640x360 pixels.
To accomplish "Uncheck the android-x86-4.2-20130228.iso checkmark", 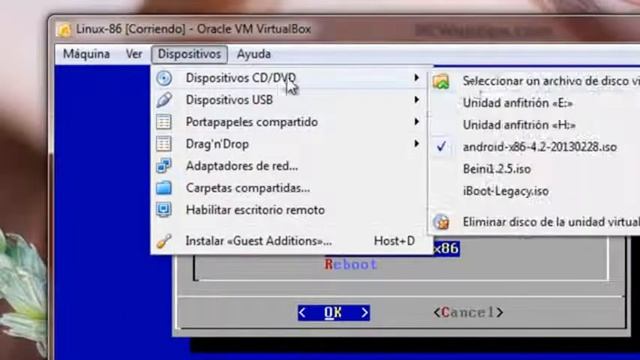I will coord(441,147).
